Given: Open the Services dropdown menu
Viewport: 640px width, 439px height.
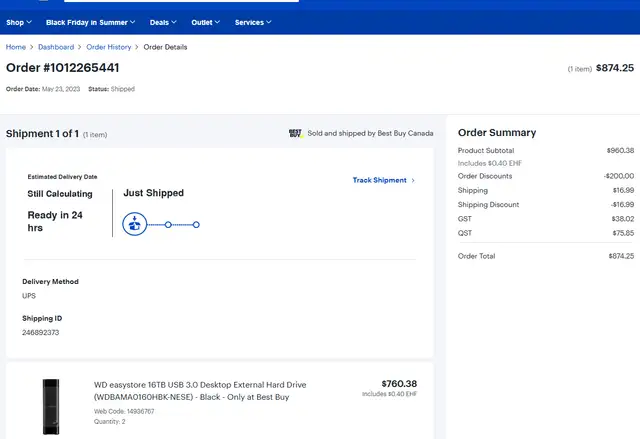Looking at the screenshot, I should 253,22.
